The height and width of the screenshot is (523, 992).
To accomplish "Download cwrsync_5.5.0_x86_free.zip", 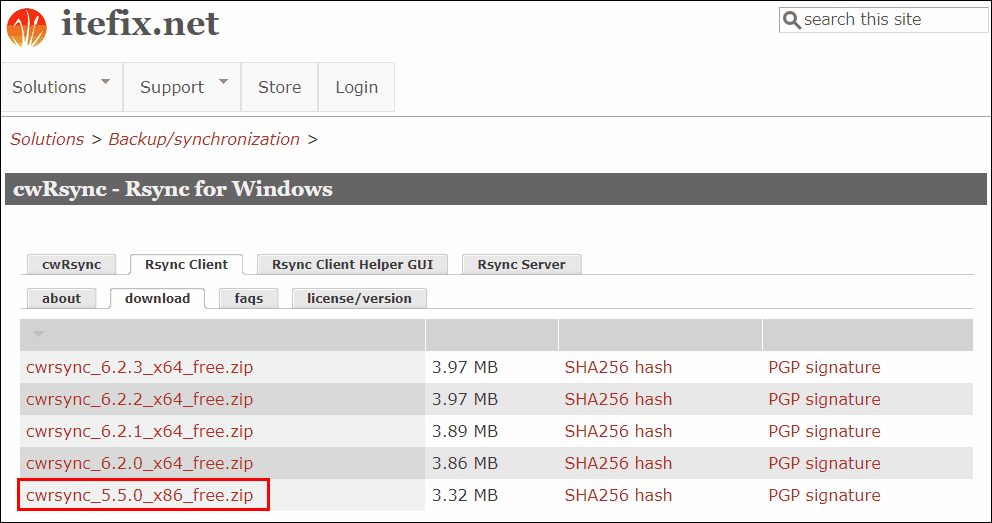I will [x=140, y=495].
